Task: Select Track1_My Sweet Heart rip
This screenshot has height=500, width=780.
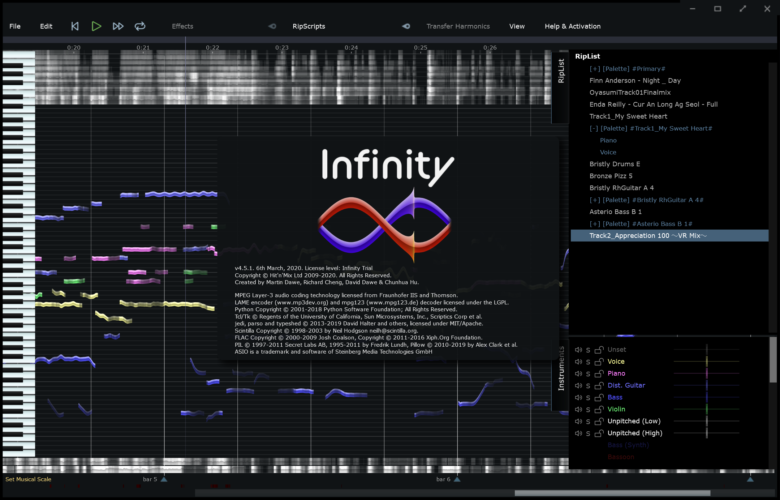Action: pos(628,116)
